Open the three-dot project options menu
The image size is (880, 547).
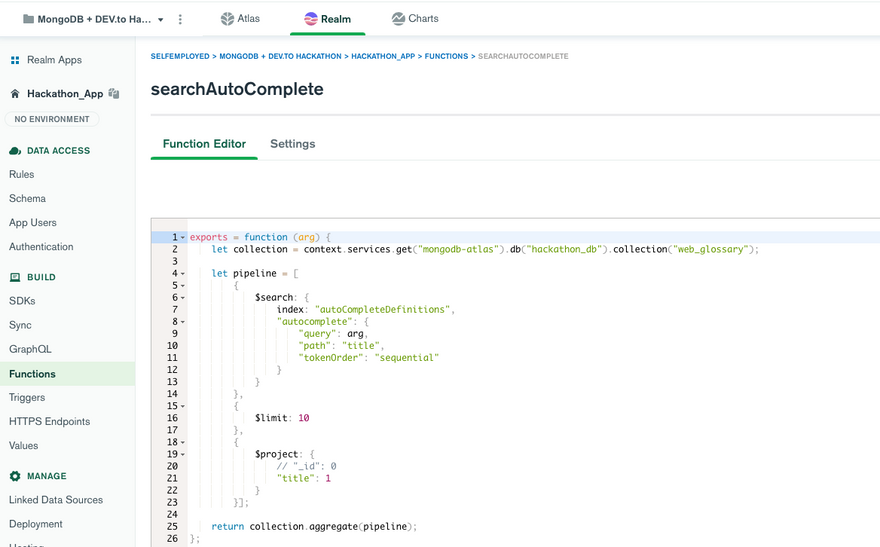click(180, 19)
